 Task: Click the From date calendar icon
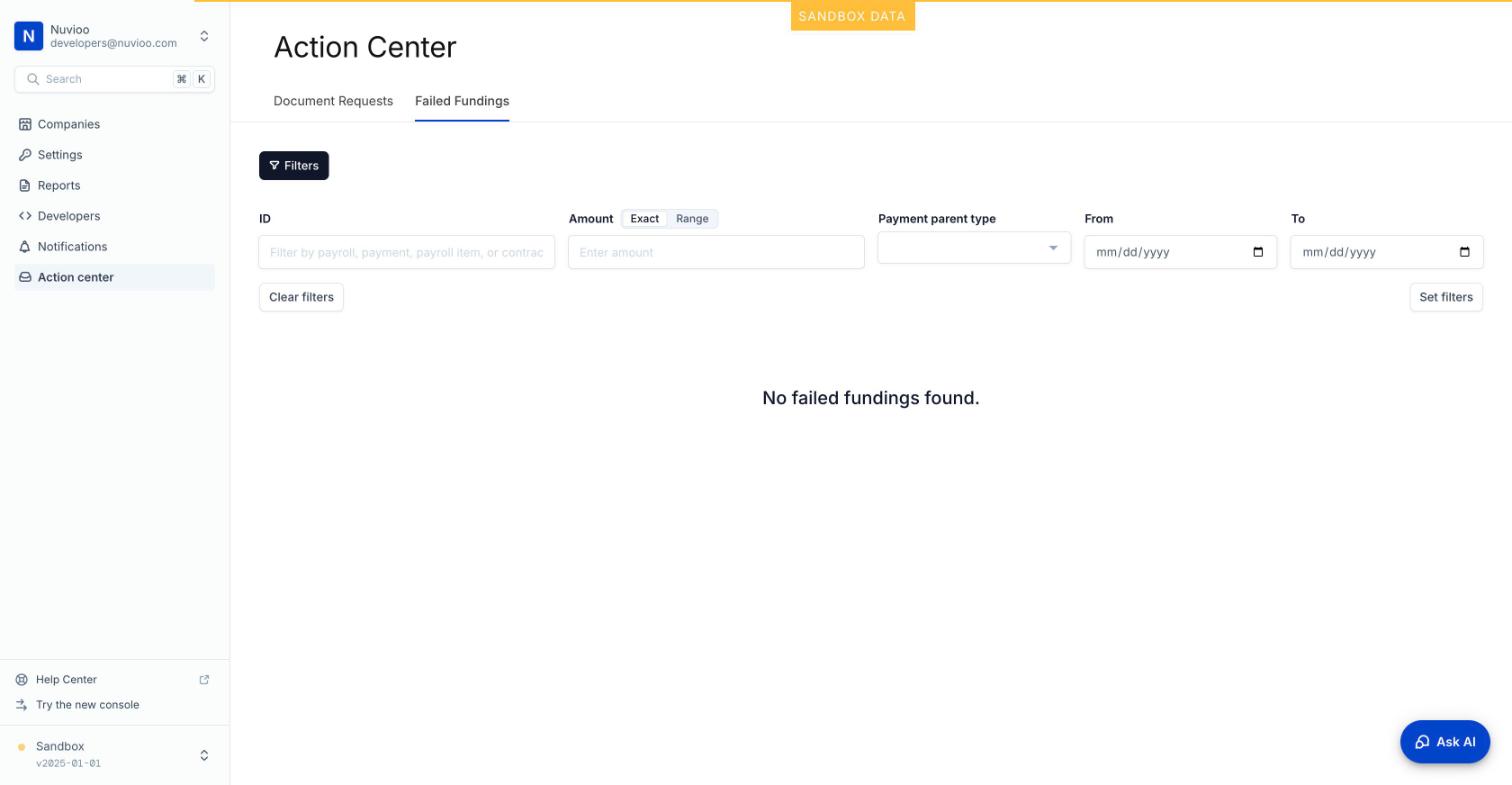point(1258,252)
